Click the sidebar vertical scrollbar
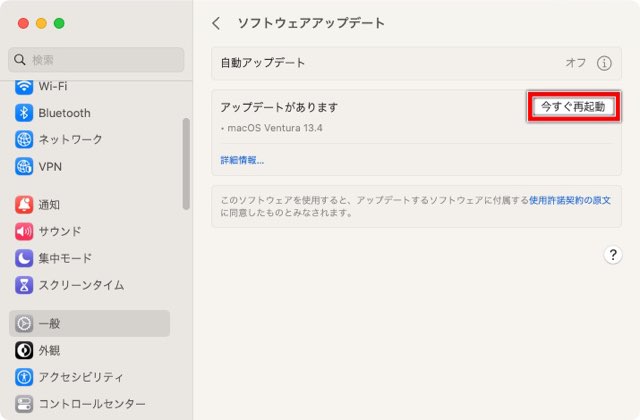The width and height of the screenshot is (640, 420). [x=186, y=164]
